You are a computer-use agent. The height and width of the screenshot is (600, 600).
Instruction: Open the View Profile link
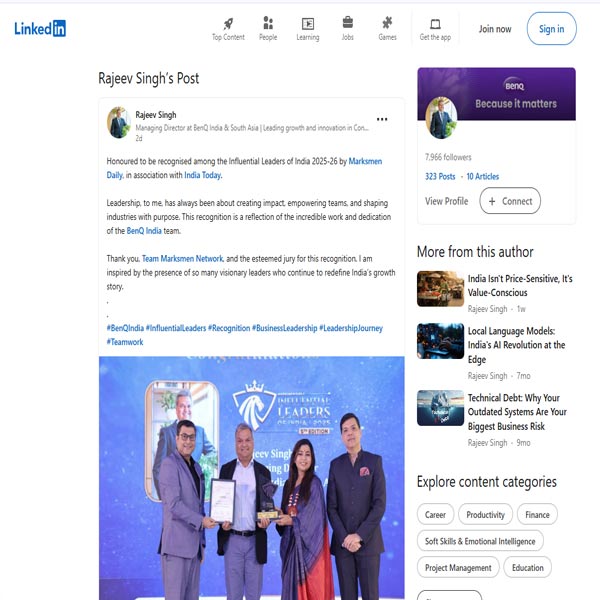[446, 201]
